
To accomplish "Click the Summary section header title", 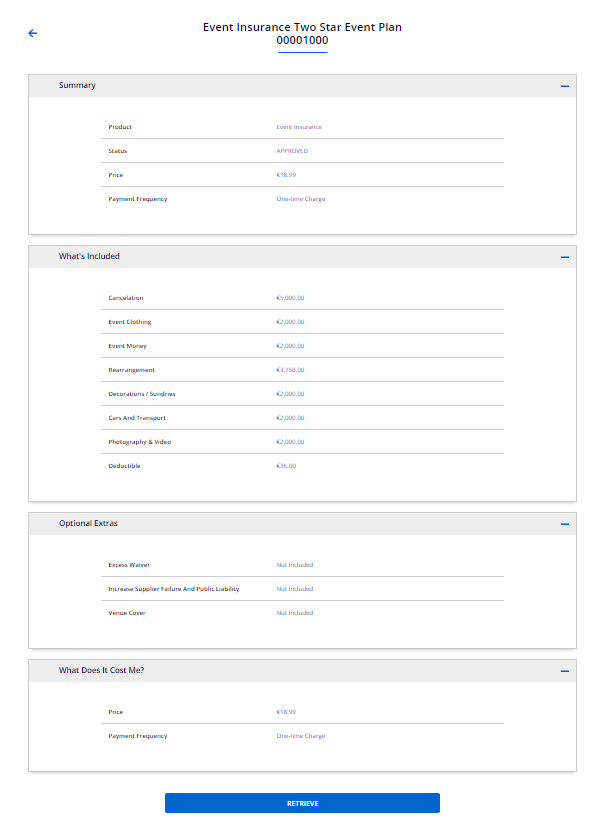I will (77, 86).
